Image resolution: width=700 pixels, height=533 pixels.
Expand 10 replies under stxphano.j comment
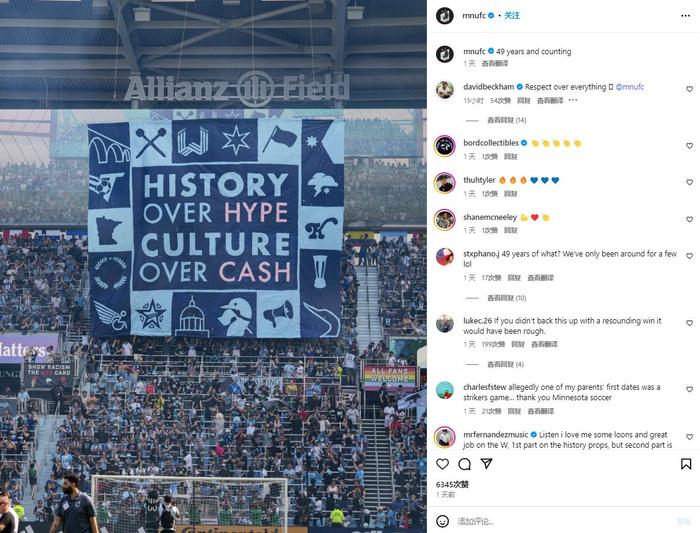coord(506,298)
